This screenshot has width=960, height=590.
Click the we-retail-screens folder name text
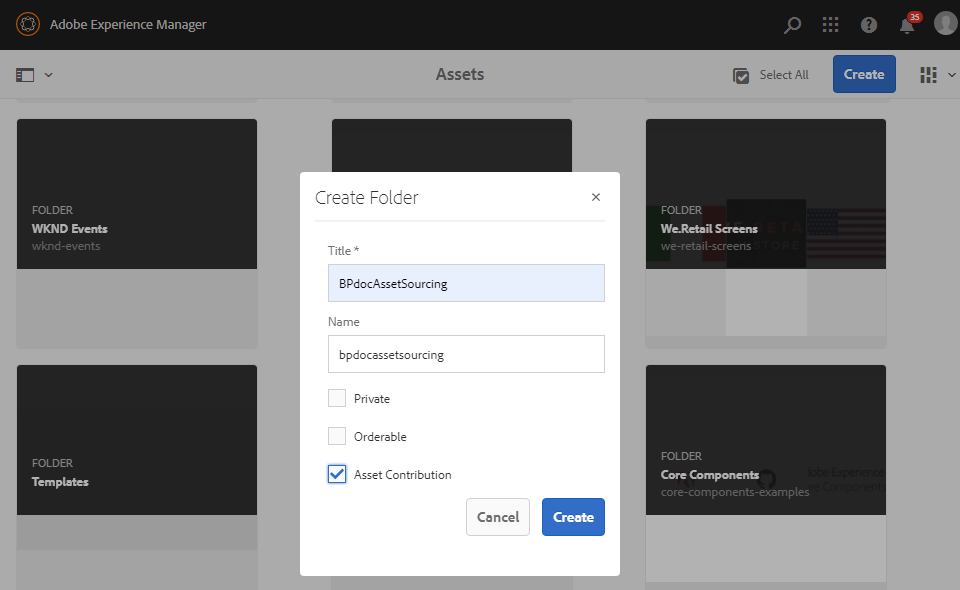(706, 246)
